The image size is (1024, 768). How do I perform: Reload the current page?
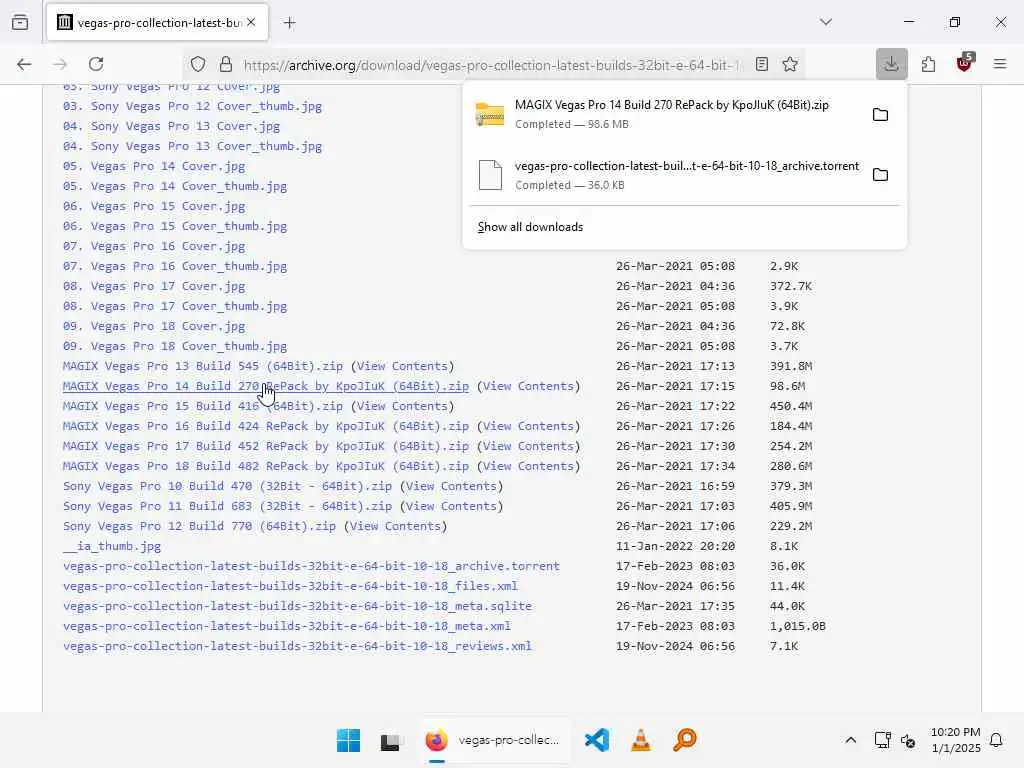pos(96,64)
